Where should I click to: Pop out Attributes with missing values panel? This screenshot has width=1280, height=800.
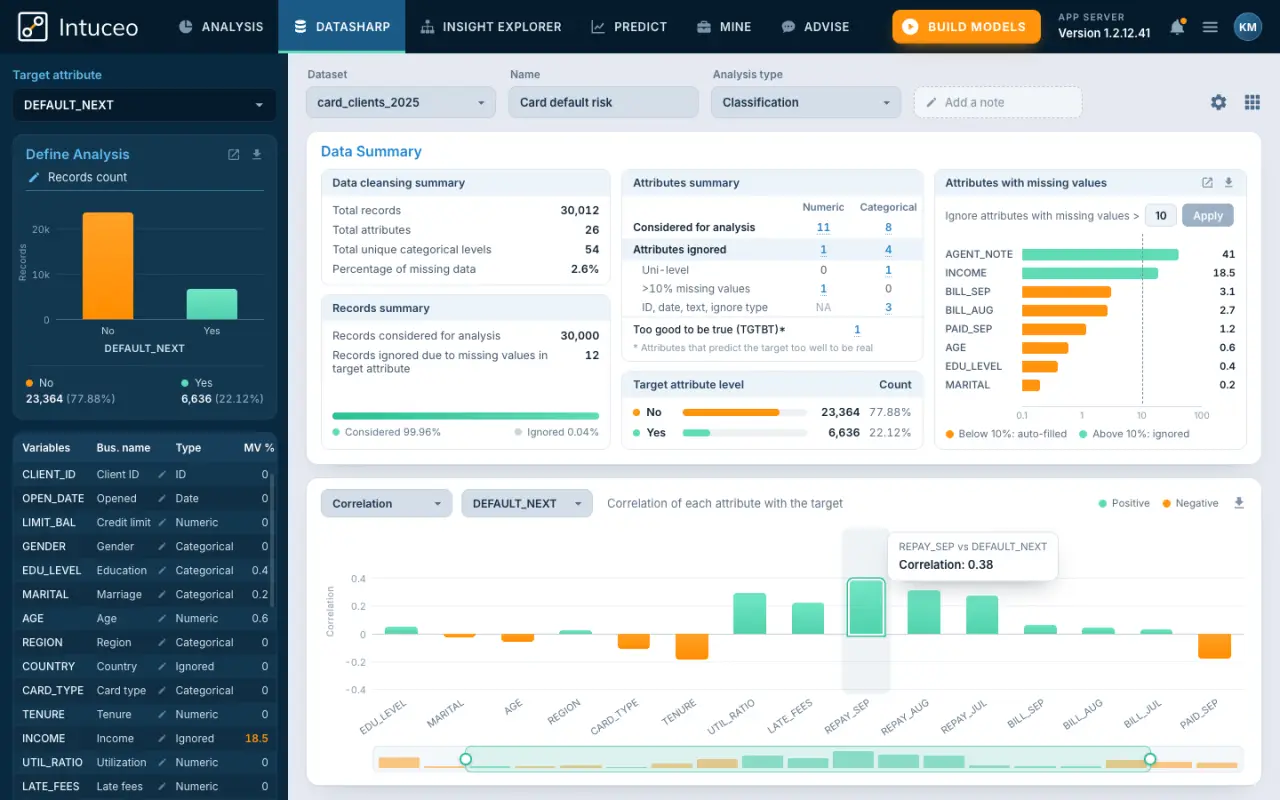pyautogui.click(x=1207, y=183)
